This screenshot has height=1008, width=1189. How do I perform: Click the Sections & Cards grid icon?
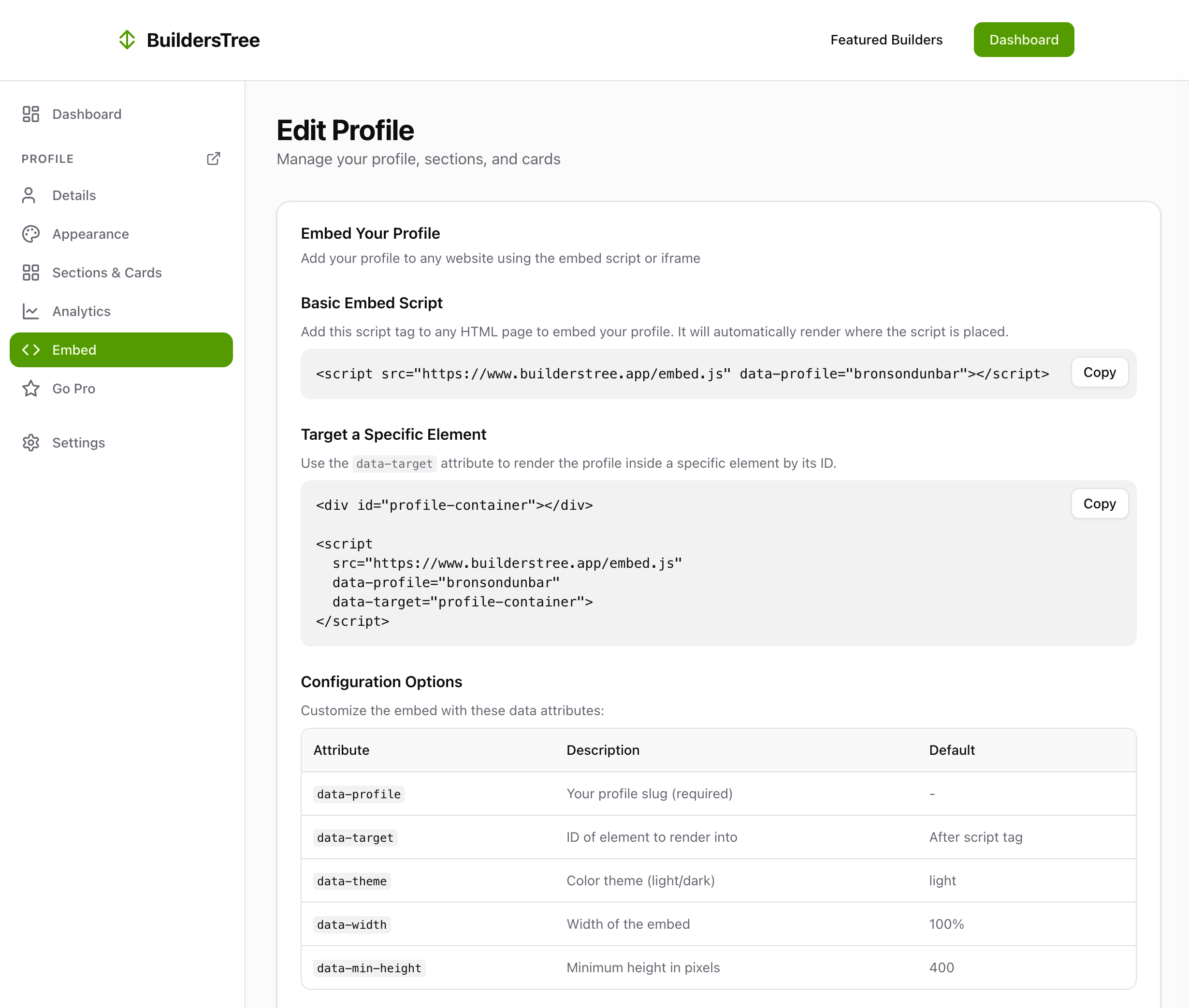tap(31, 273)
